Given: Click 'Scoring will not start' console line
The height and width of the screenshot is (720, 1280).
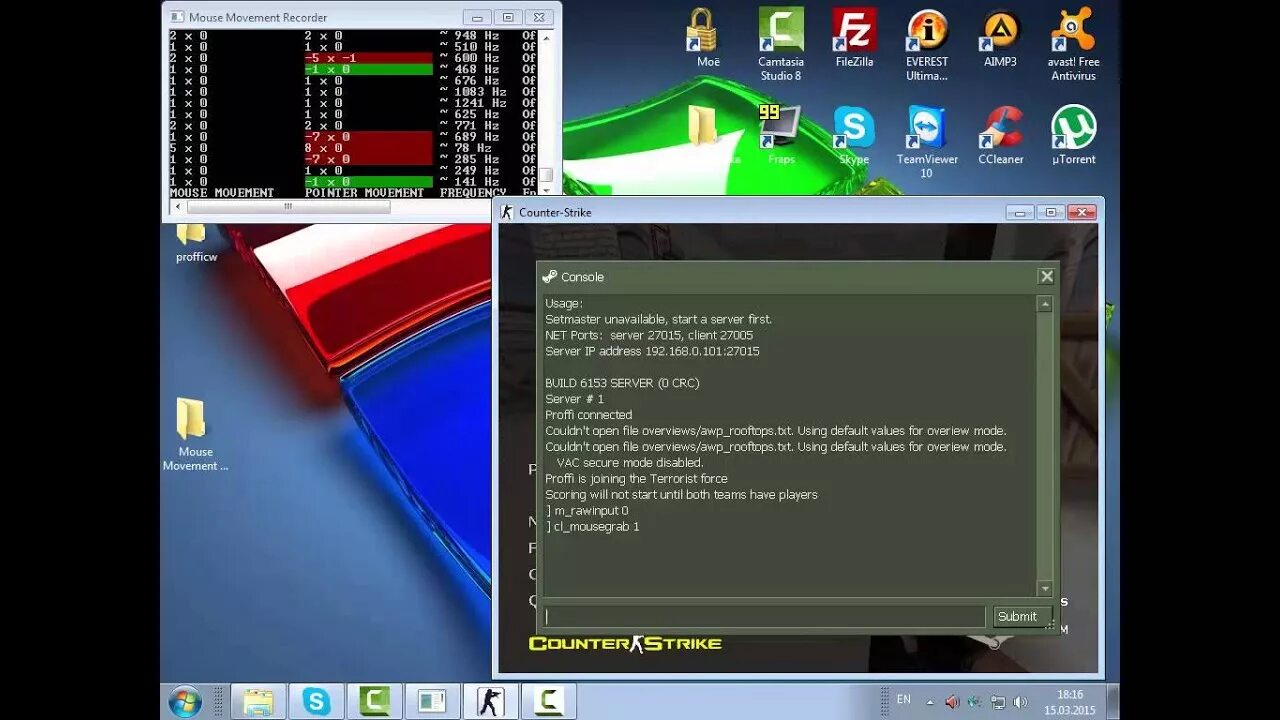Looking at the screenshot, I should coord(681,494).
